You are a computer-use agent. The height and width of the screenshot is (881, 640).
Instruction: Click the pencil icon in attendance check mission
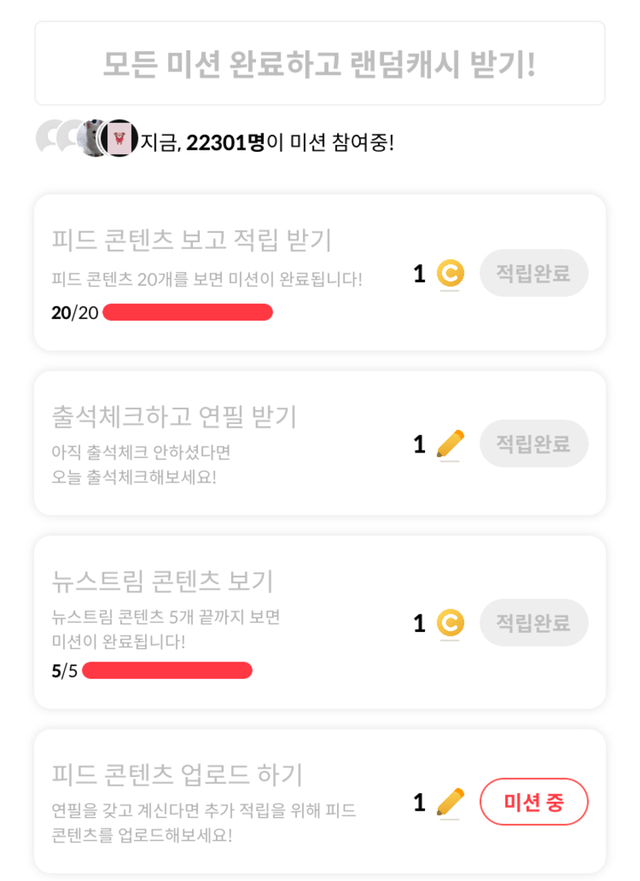pos(451,444)
